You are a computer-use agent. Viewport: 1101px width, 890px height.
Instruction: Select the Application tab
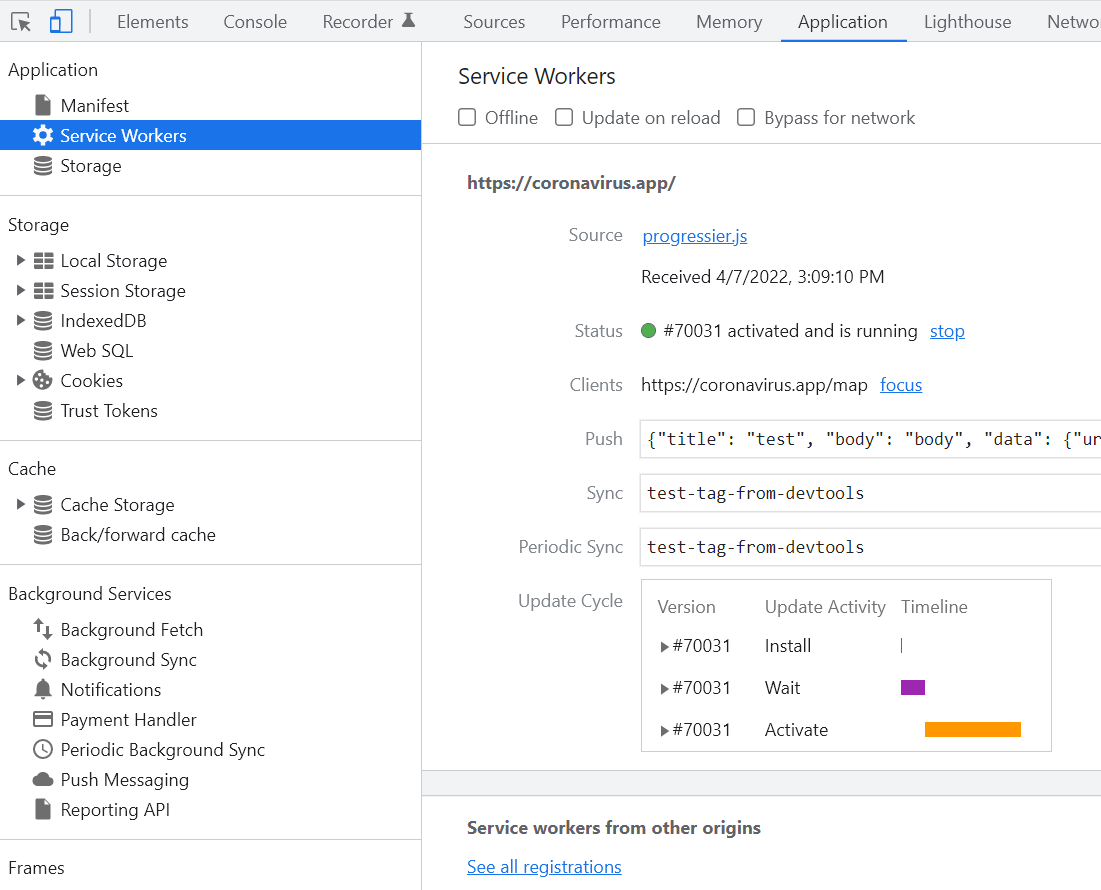(843, 22)
